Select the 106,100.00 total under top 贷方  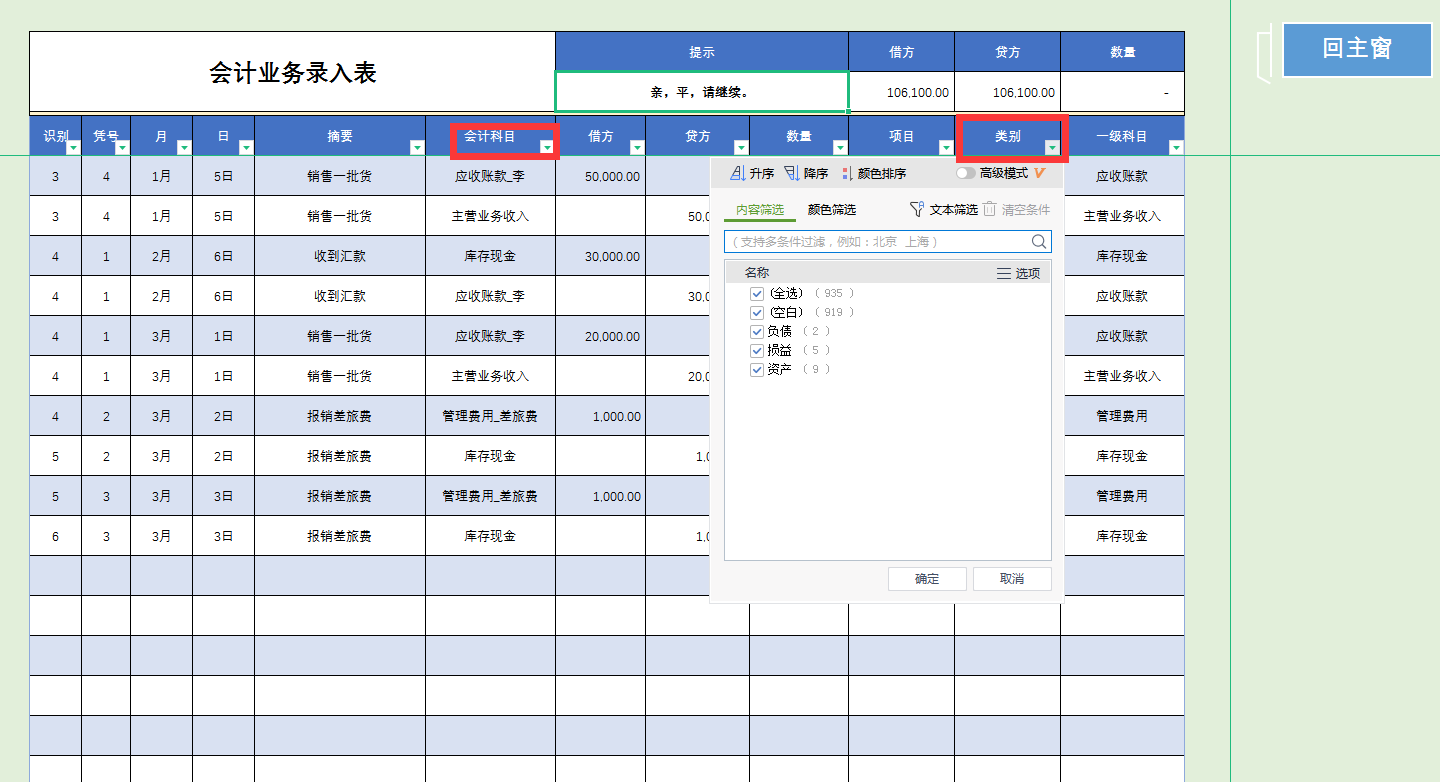point(1008,92)
